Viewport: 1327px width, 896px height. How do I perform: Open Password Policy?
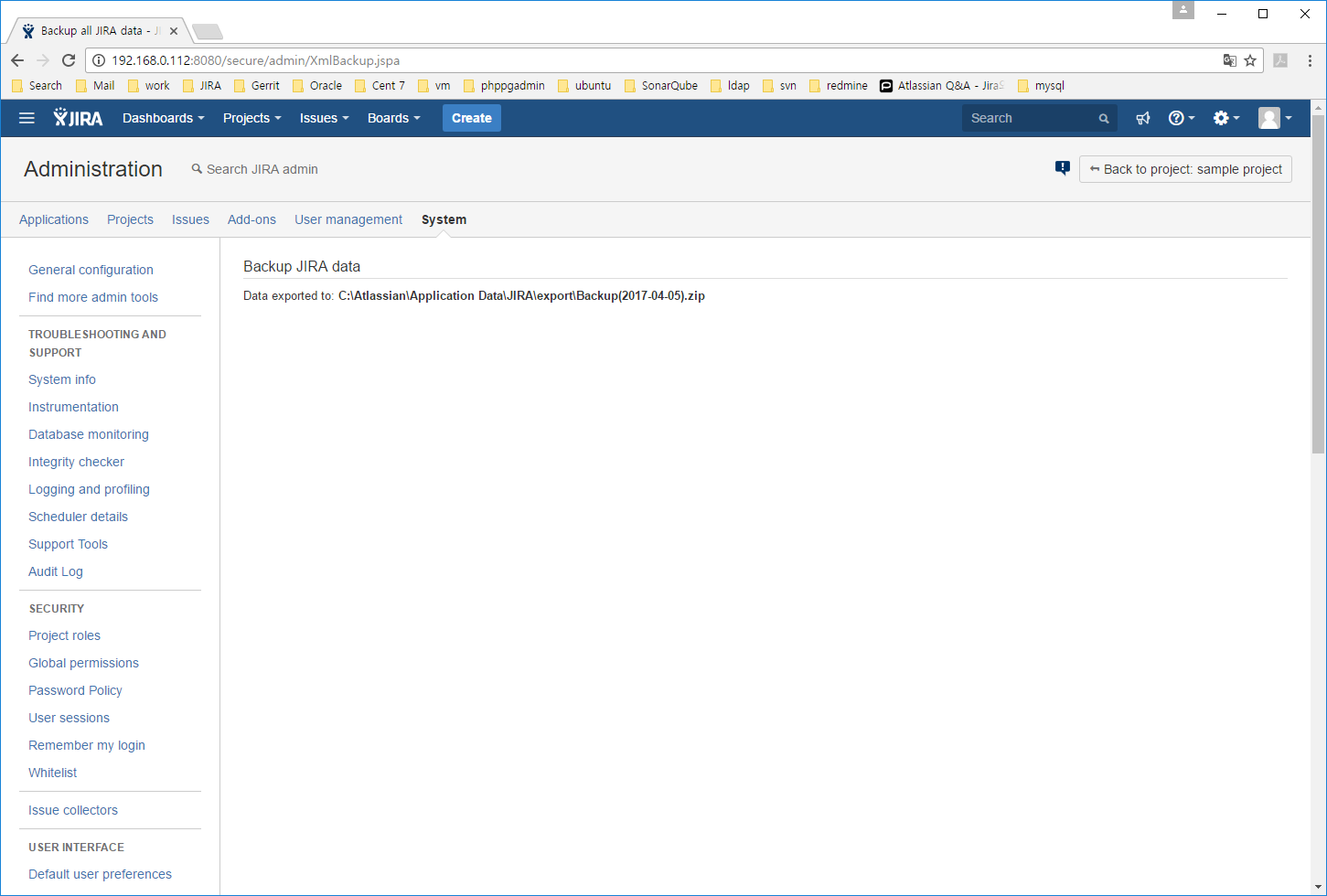[75, 690]
